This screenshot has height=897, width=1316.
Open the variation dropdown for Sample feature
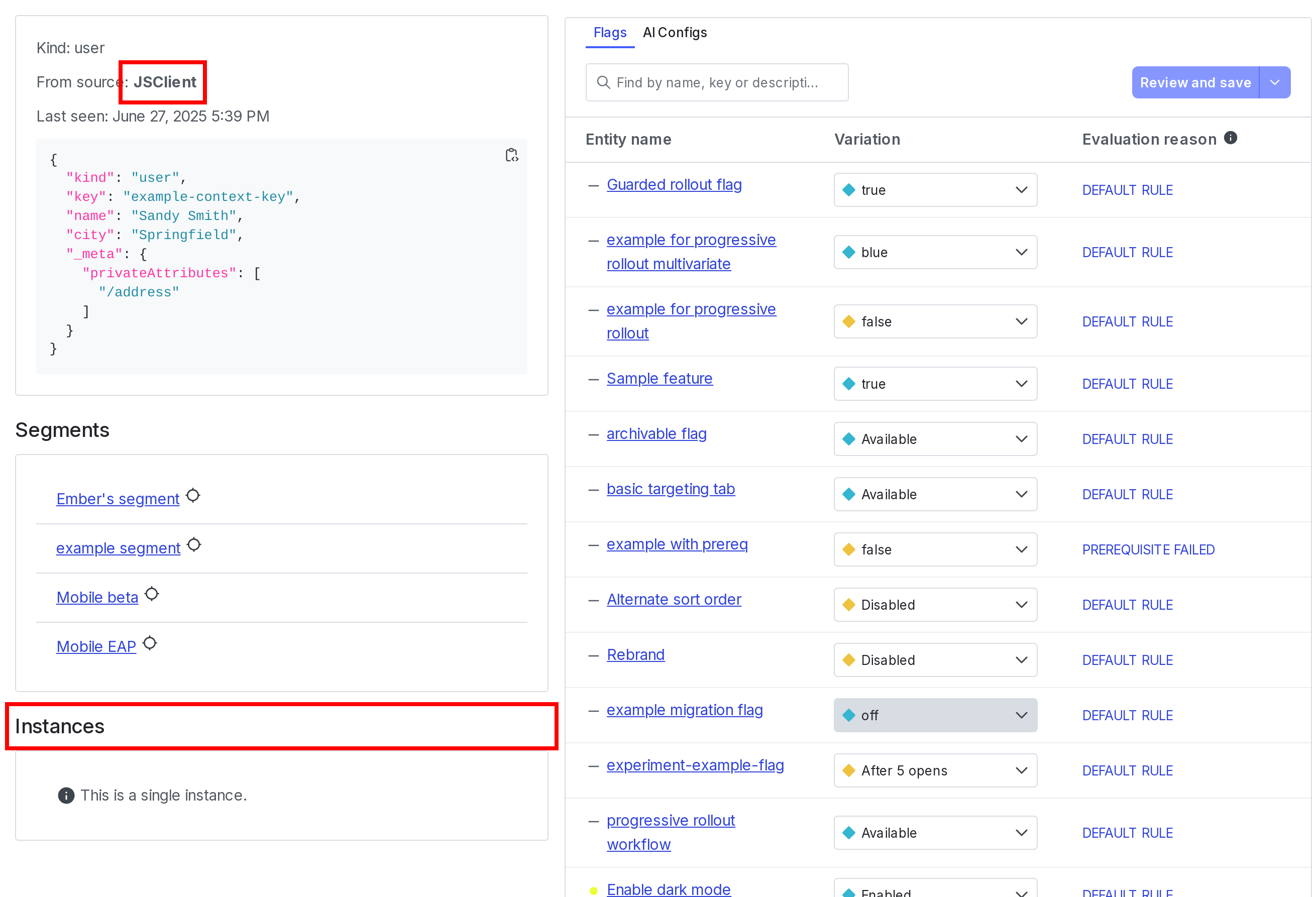tap(935, 384)
